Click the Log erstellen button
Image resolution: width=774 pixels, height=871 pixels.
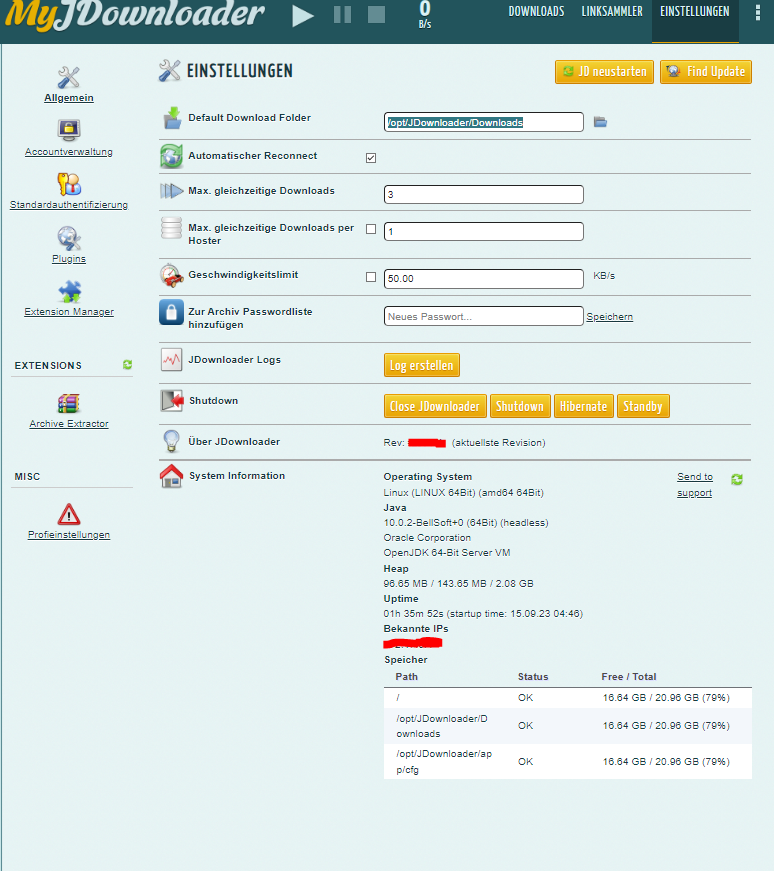(x=422, y=365)
